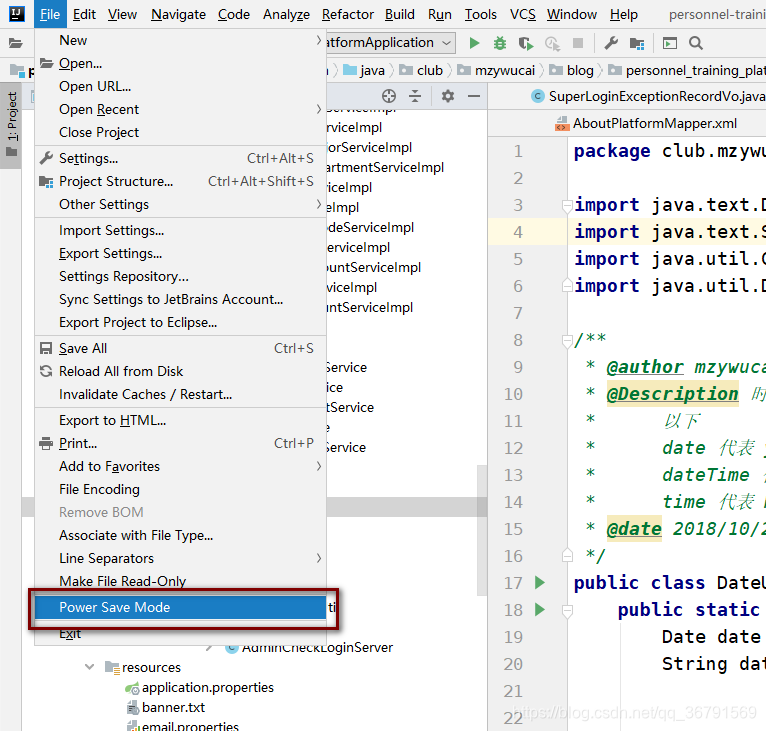Click the Open folder icon in the toolbar

16,43
